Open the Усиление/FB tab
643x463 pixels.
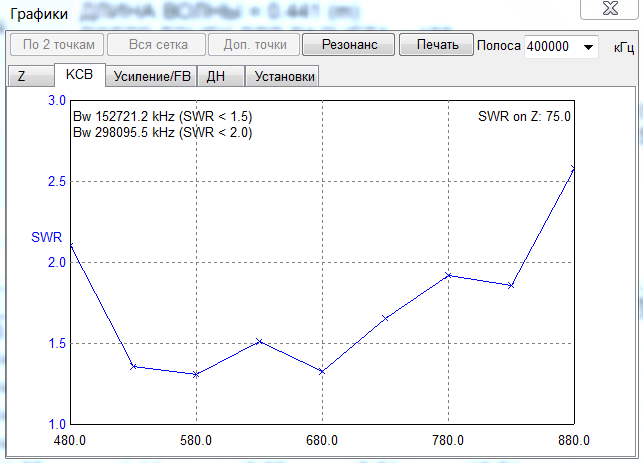tap(152, 76)
